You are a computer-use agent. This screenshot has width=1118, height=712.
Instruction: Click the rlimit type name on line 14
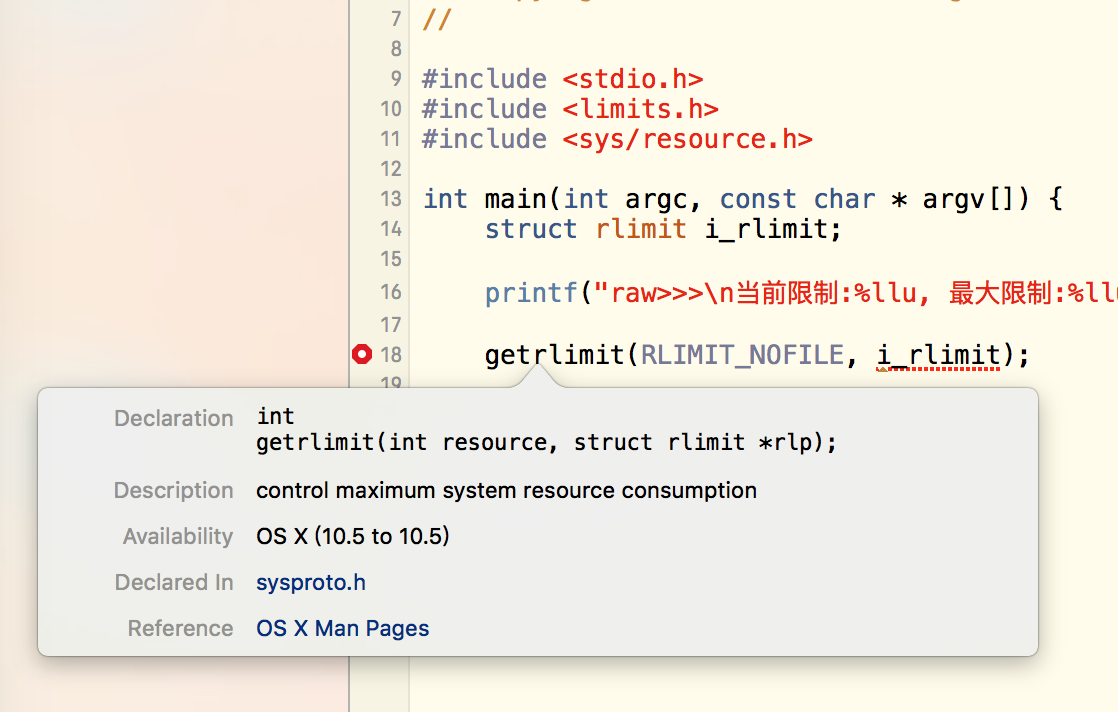click(x=640, y=229)
